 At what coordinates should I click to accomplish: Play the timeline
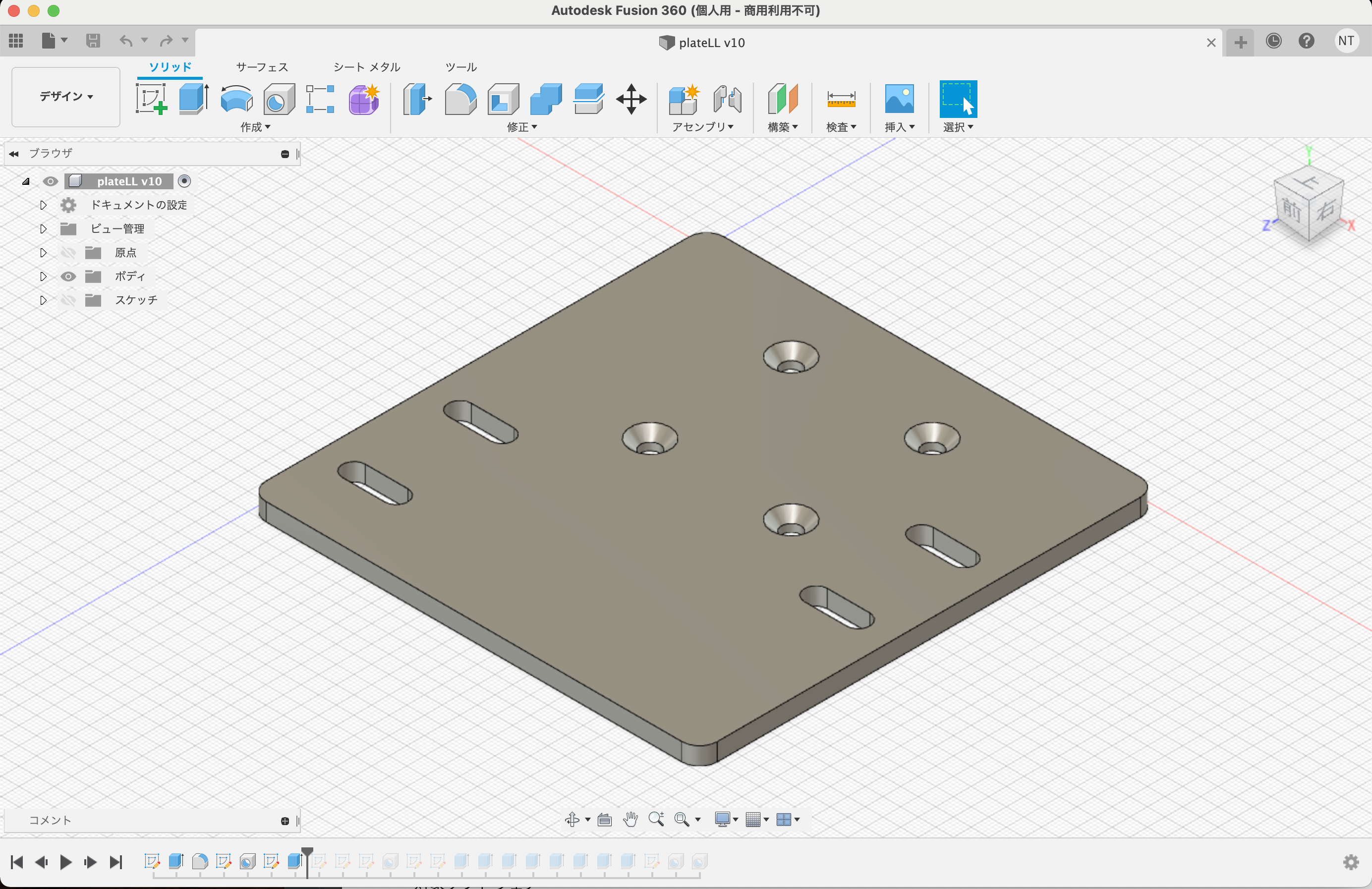click(66, 862)
